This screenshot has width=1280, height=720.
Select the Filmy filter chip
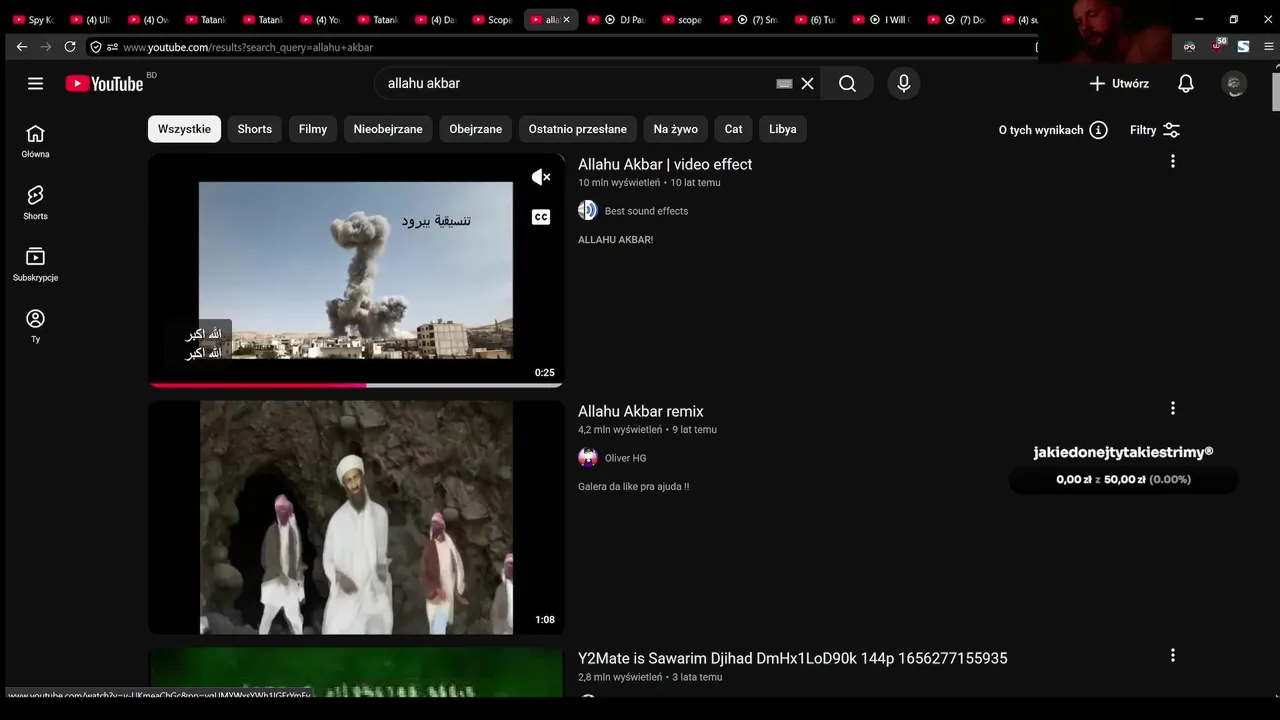coord(313,129)
